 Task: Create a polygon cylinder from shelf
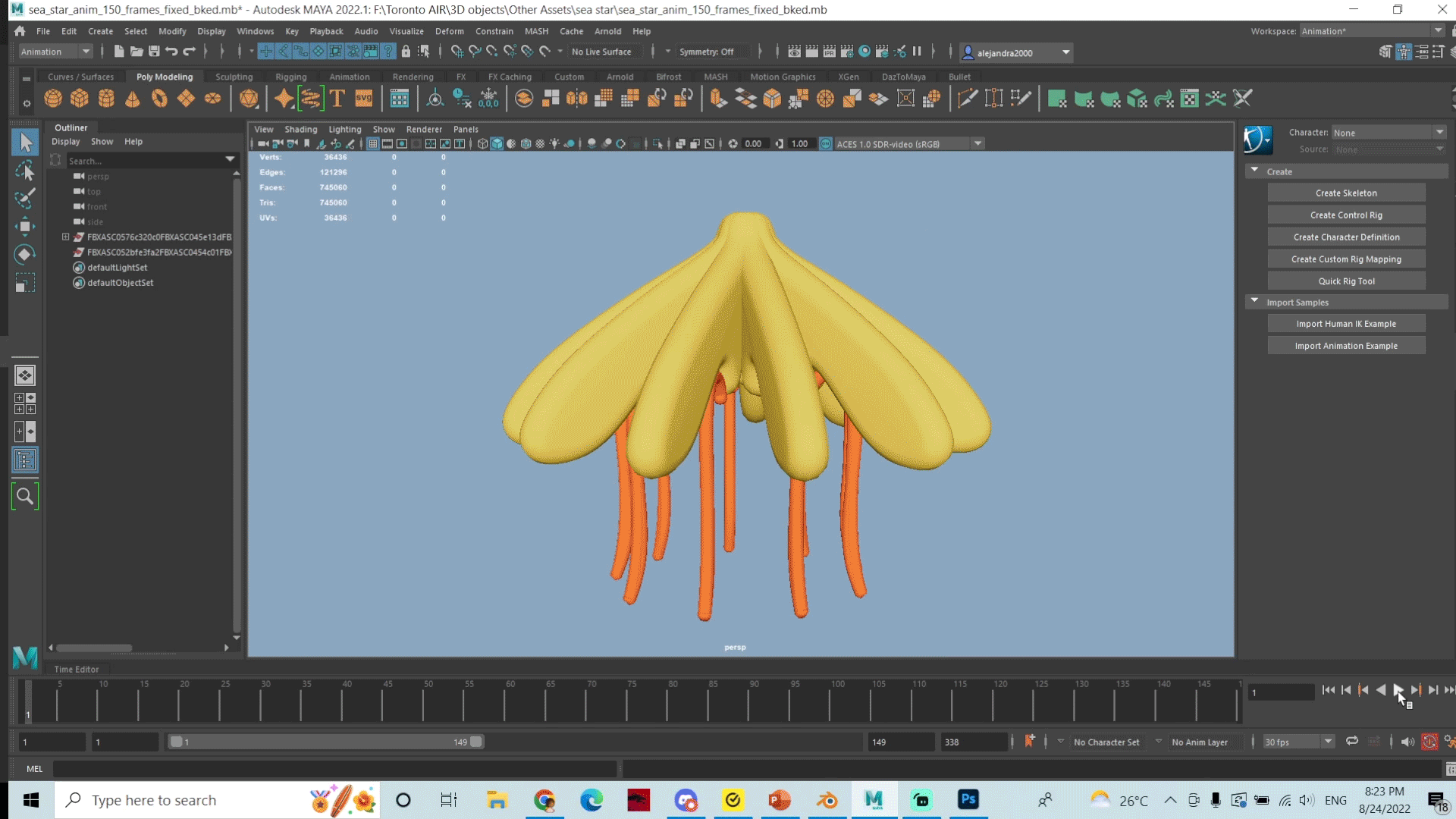pyautogui.click(x=106, y=99)
